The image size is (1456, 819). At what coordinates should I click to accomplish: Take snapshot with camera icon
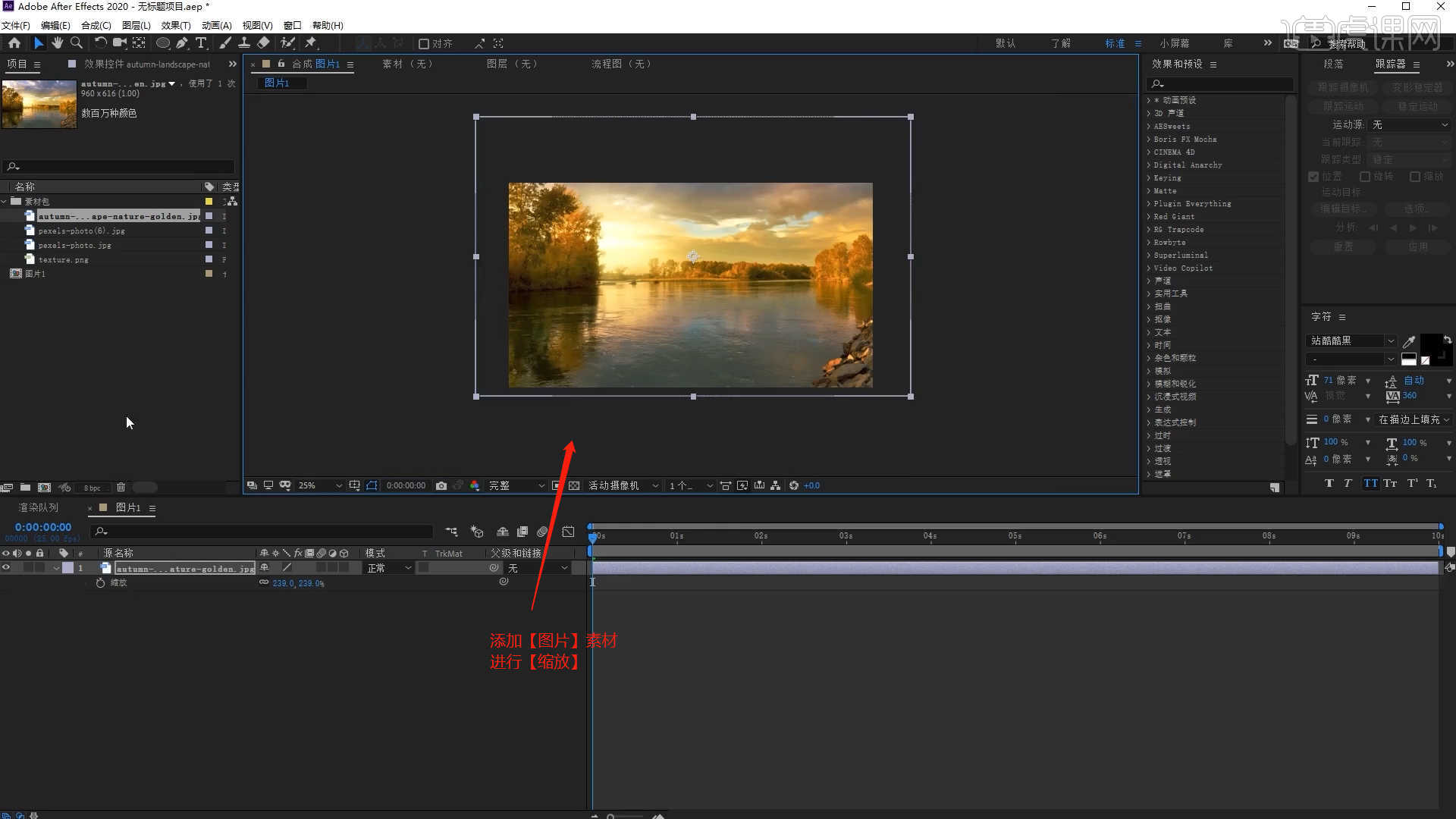pyautogui.click(x=441, y=485)
